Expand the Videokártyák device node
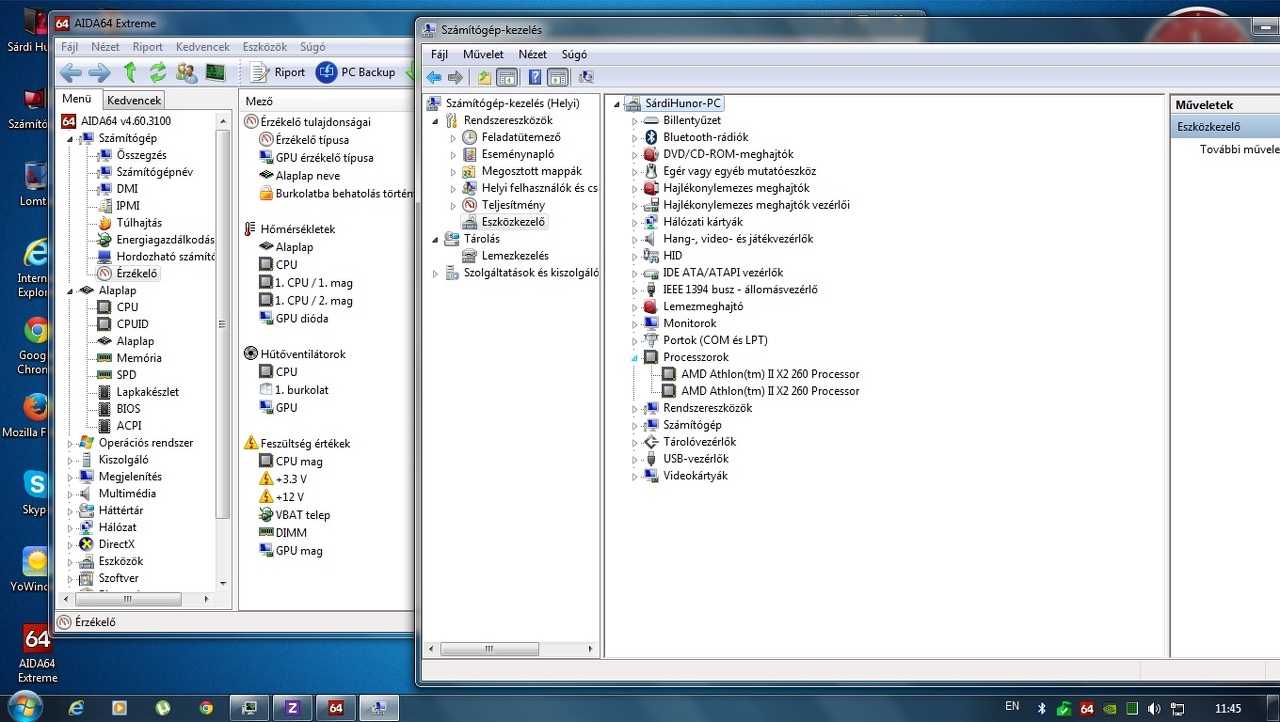Image resolution: width=1280 pixels, height=722 pixels. 634,477
